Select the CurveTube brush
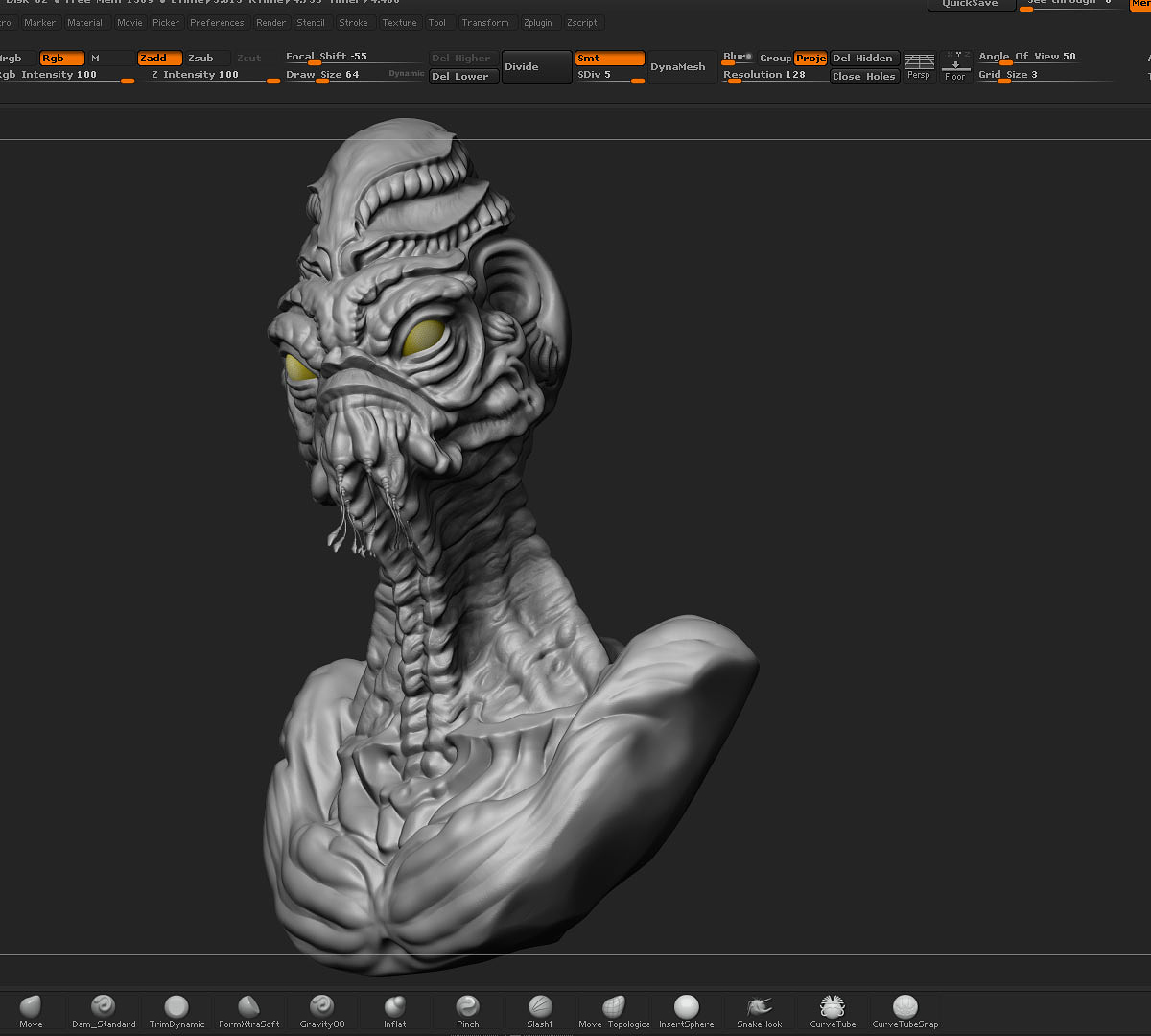This screenshot has width=1151, height=1036. click(833, 1011)
